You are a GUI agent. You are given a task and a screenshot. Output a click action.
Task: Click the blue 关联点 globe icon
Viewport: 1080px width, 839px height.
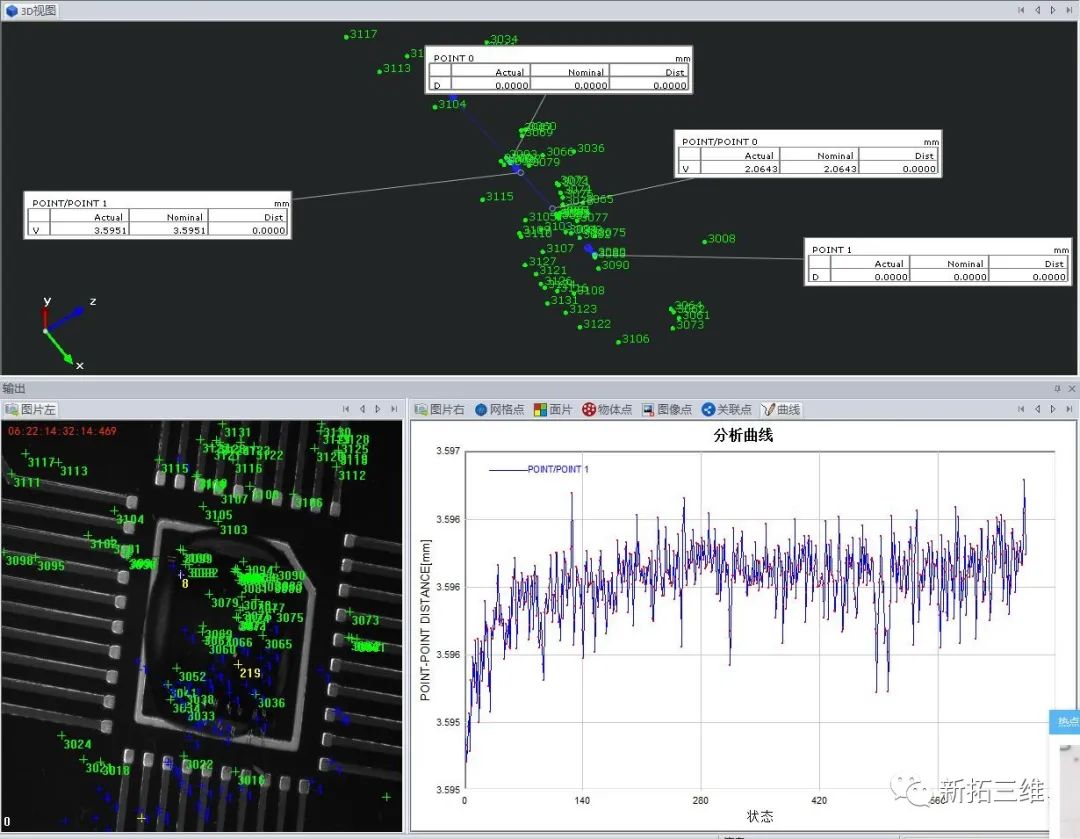coord(706,409)
